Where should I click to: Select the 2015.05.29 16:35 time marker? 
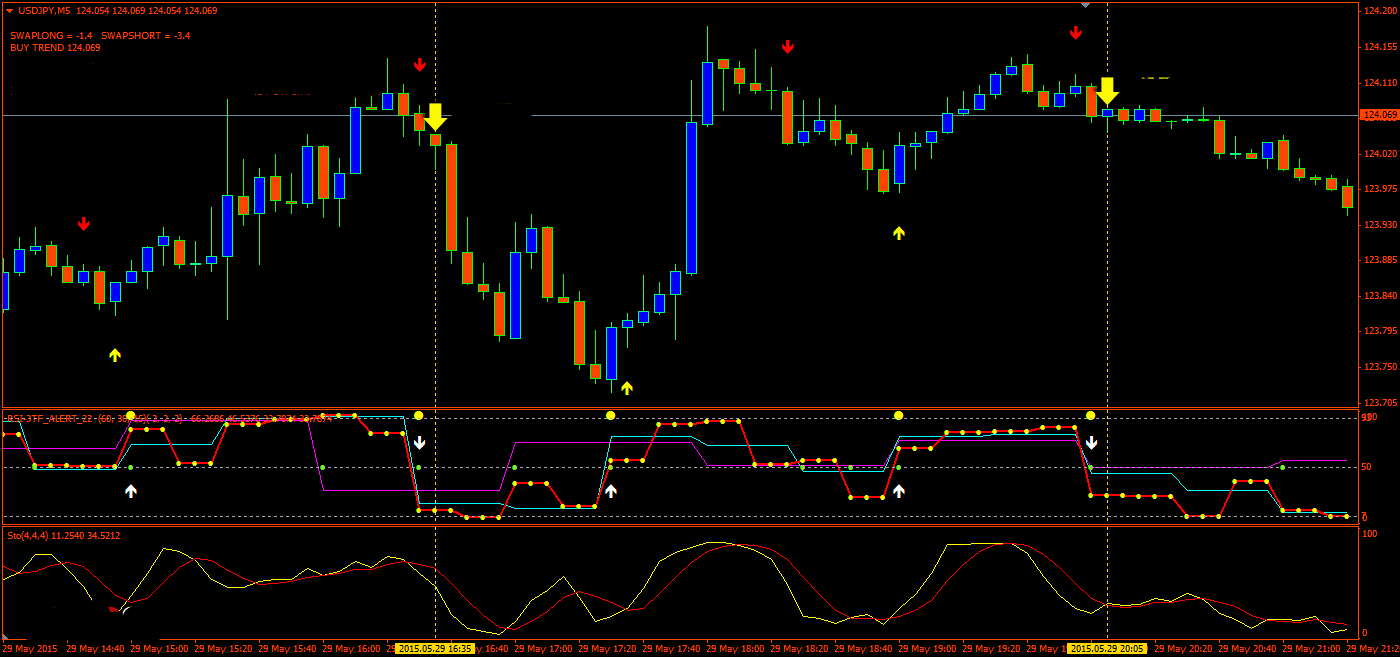pos(435,649)
